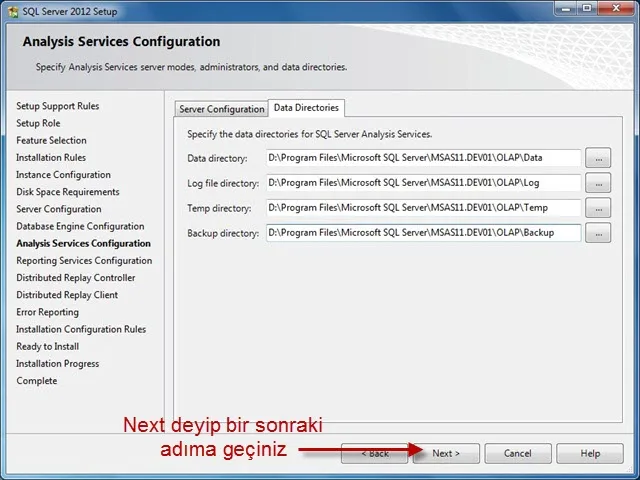Click the Distributed Replay Client step
This screenshot has width=640, height=480.
tap(67, 295)
